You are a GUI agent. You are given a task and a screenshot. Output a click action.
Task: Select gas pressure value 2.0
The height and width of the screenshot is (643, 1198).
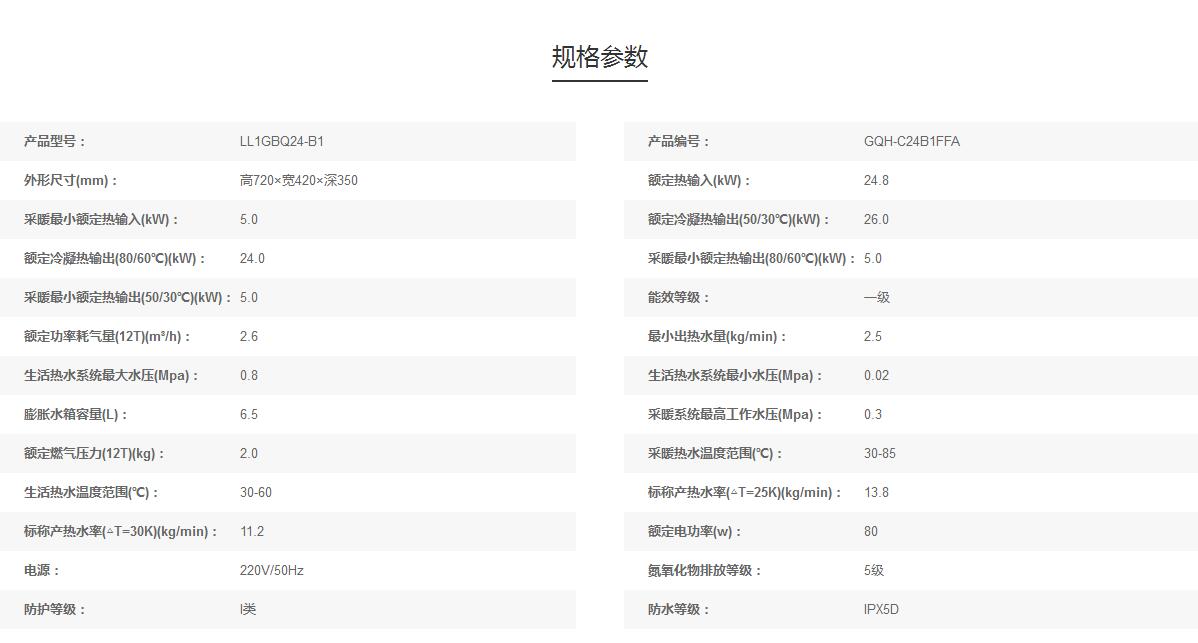[x=249, y=453]
